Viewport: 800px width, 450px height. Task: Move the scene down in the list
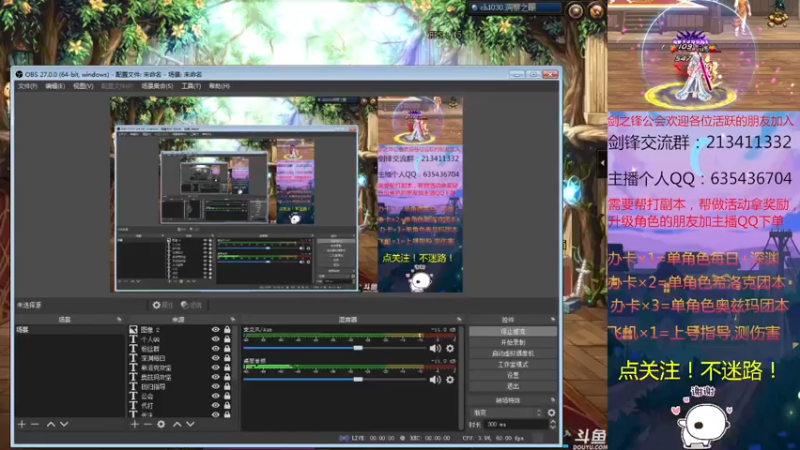(x=64, y=424)
